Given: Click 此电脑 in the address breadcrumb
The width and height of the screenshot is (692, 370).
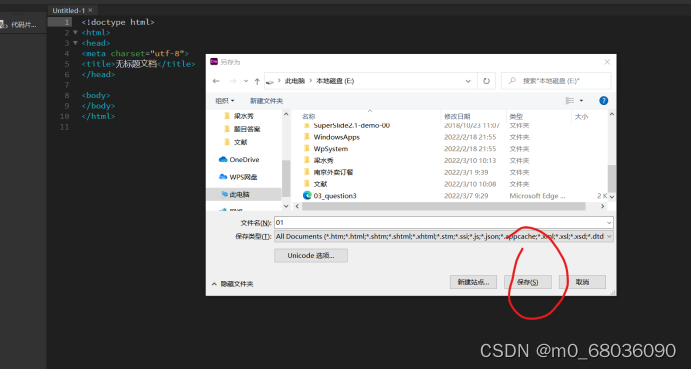Looking at the screenshot, I should (x=295, y=81).
